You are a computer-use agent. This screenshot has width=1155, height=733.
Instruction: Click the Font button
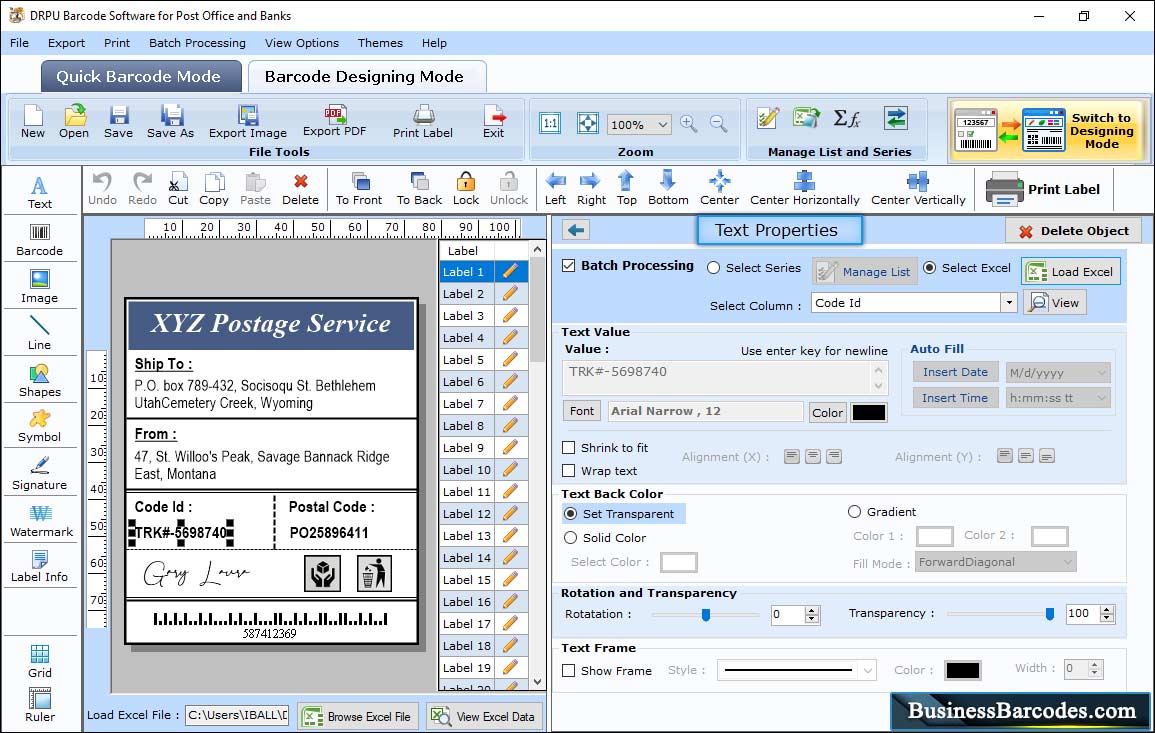(582, 411)
